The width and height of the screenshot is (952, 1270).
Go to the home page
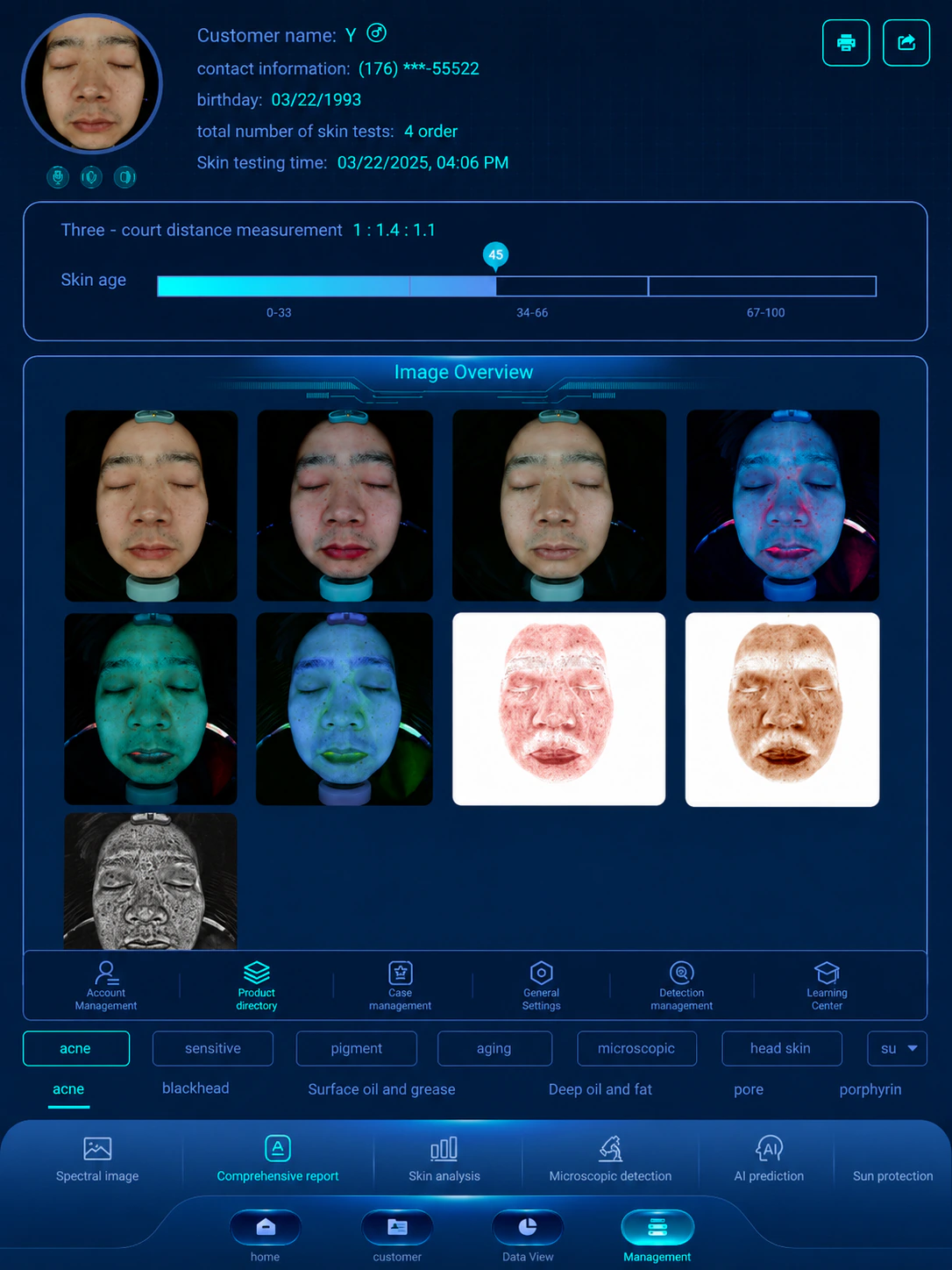click(x=265, y=1236)
